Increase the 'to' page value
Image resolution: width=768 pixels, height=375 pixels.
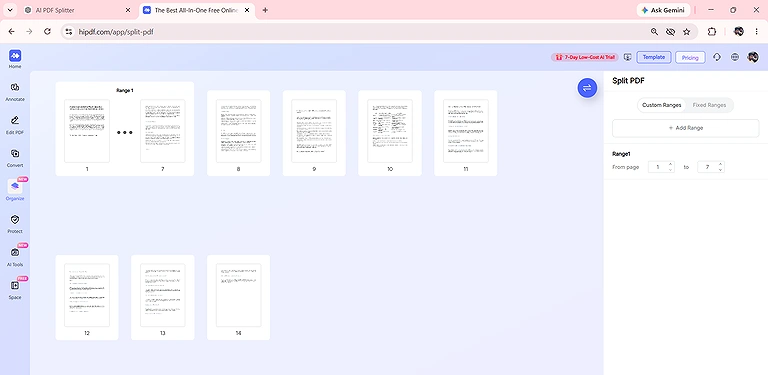click(x=720, y=164)
